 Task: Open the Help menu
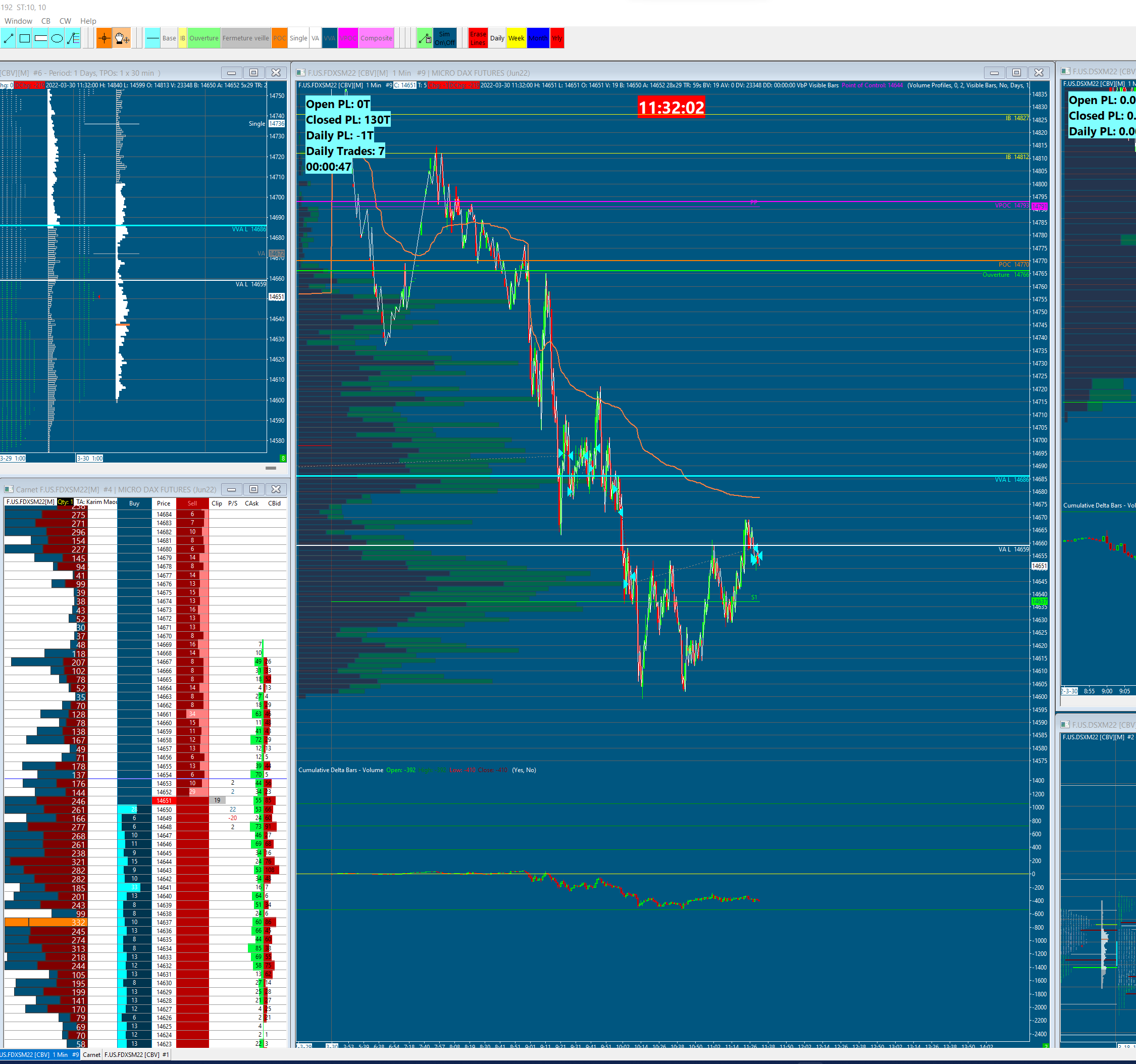tap(88, 21)
